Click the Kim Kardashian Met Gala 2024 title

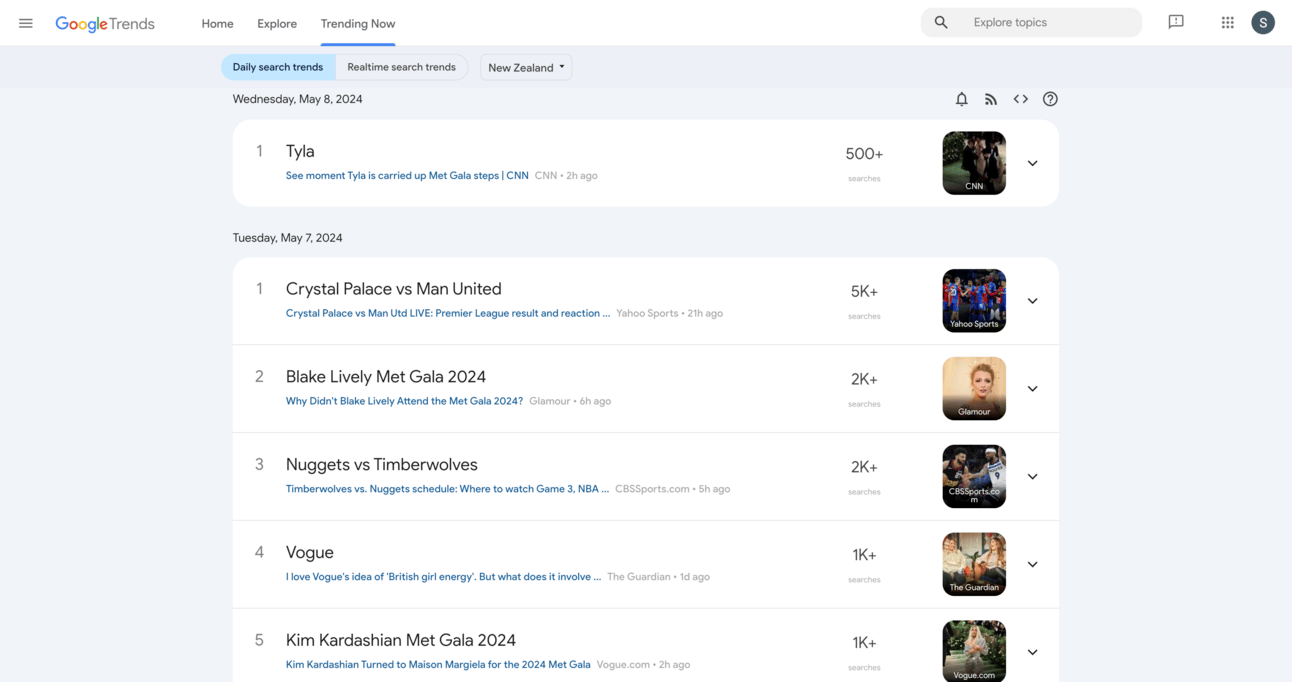pos(401,640)
